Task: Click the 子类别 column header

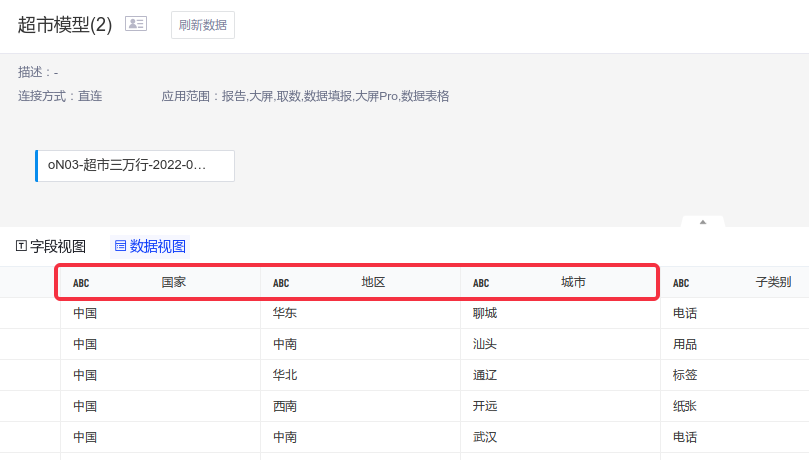Action: coord(773,282)
